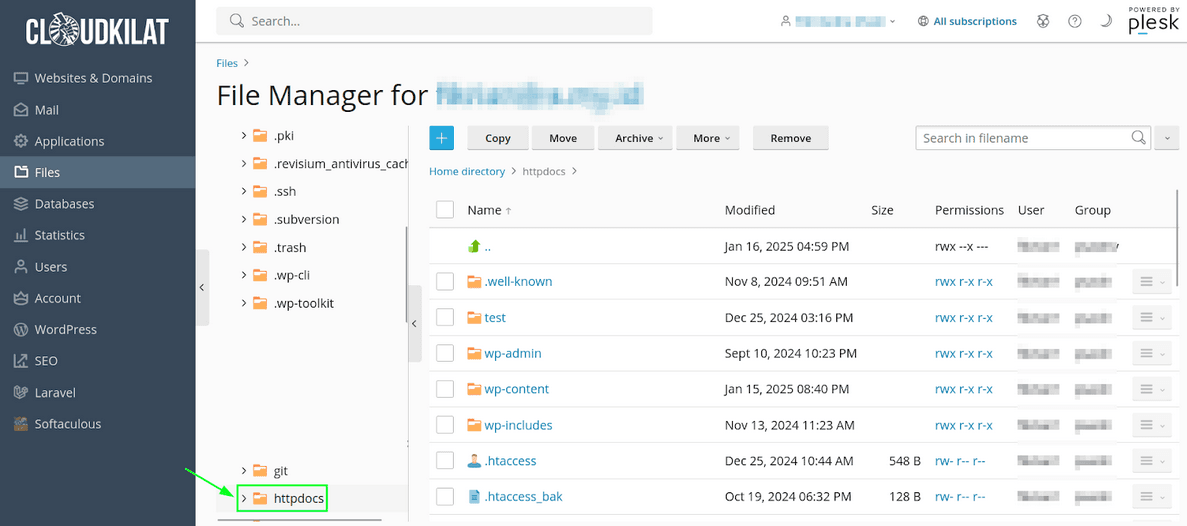This screenshot has width=1187, height=526.
Task: Click the wp-admin folder icon
Action: [x=475, y=353]
